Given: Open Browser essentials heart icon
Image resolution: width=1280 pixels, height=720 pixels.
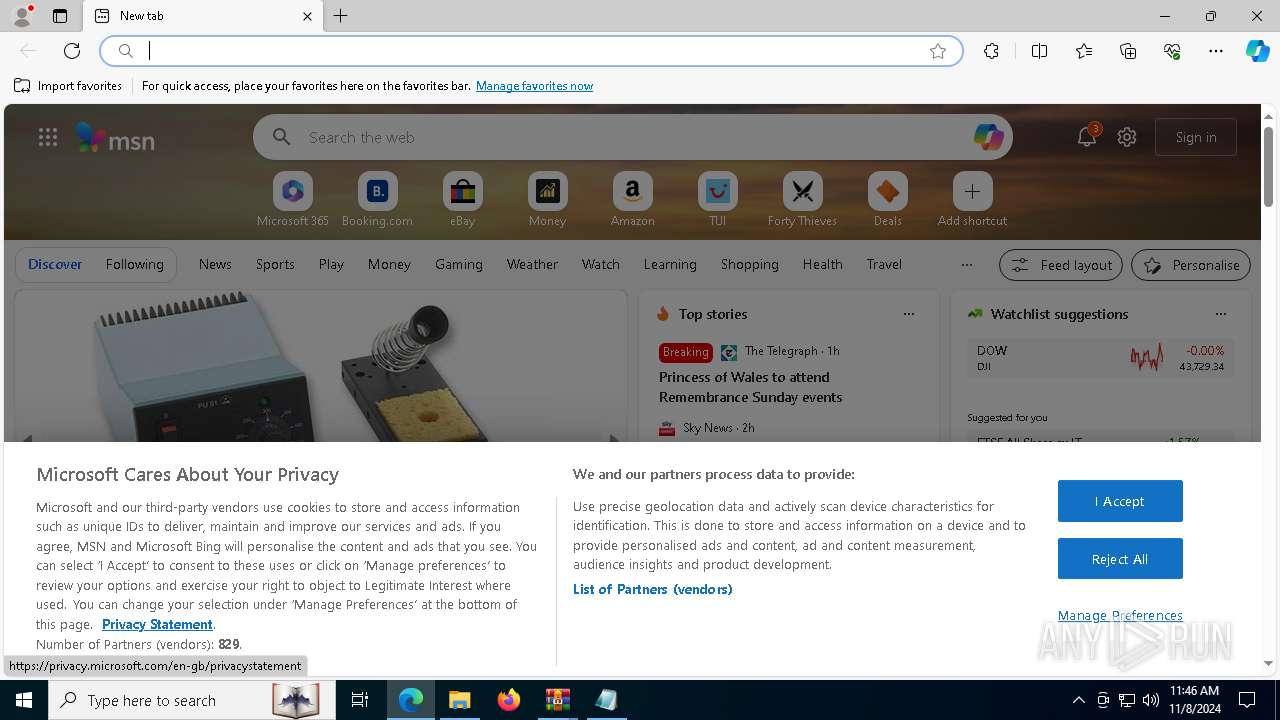Looking at the screenshot, I should pyautogui.click(x=1172, y=51).
